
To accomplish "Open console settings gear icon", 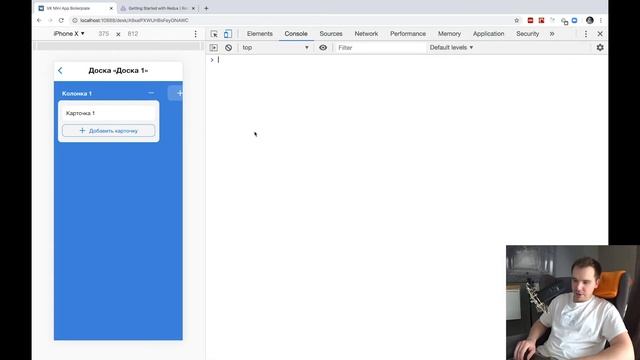I will 600,47.
